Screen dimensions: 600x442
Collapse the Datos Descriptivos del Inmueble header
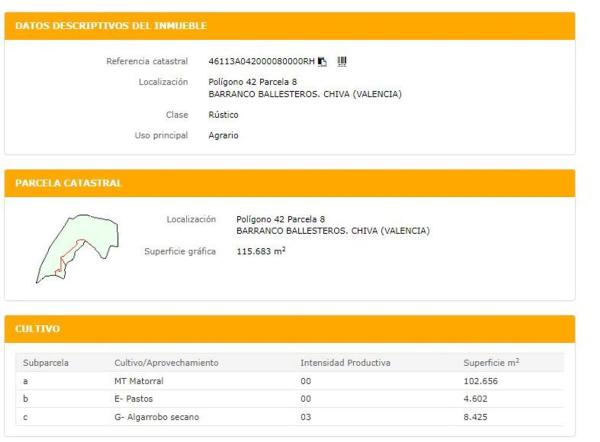coord(111,25)
